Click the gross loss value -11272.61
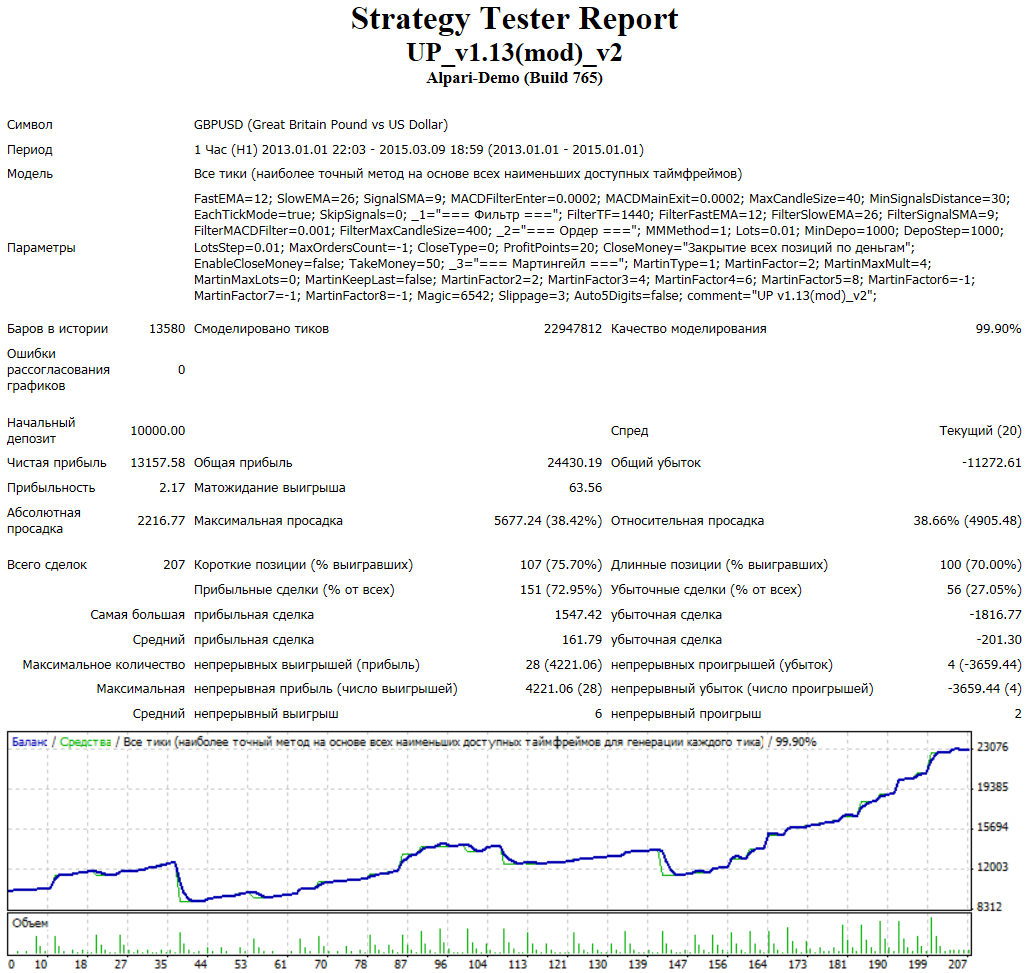Screen dimensions: 1031x973 point(992,463)
